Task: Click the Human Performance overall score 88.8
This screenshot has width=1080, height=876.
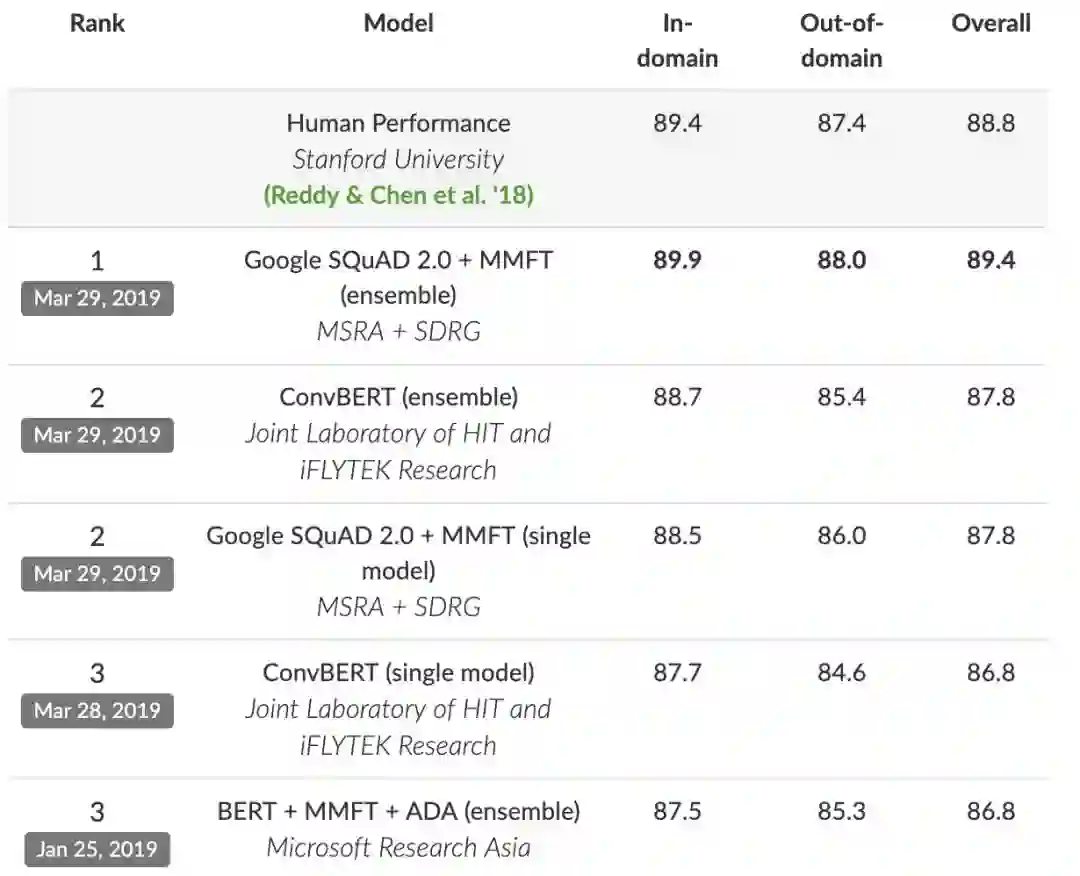Action: click(x=990, y=123)
